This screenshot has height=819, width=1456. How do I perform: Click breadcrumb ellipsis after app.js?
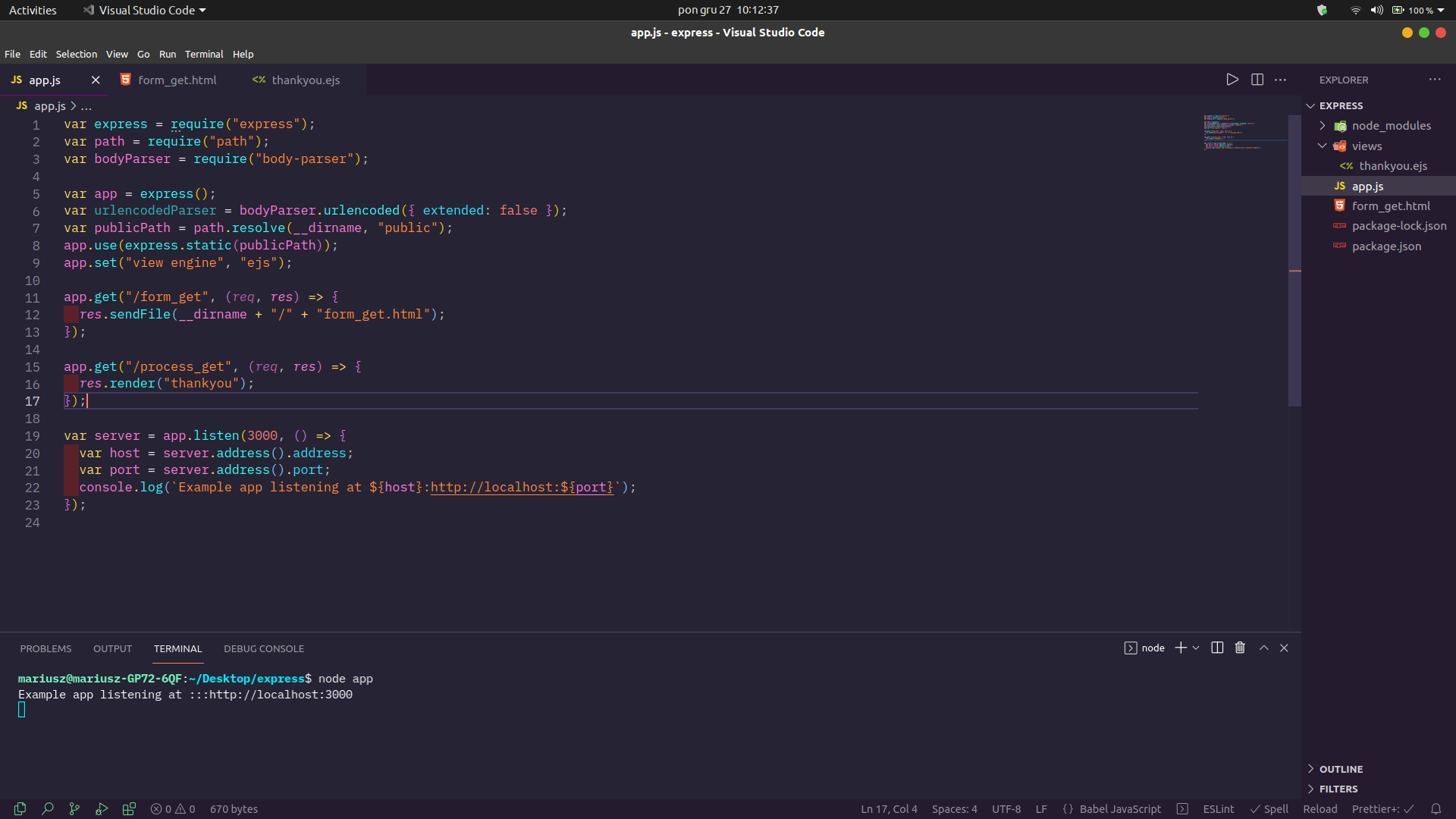click(86, 106)
